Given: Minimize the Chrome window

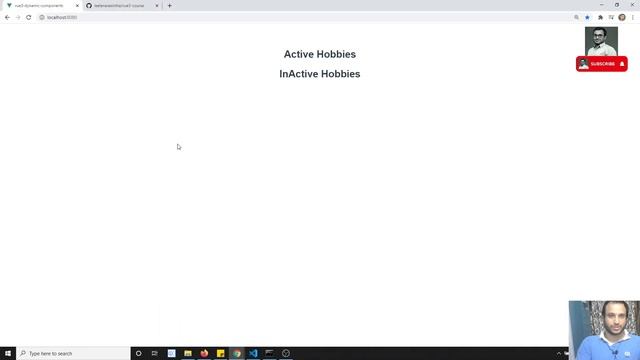Looking at the screenshot, I should point(602,5).
